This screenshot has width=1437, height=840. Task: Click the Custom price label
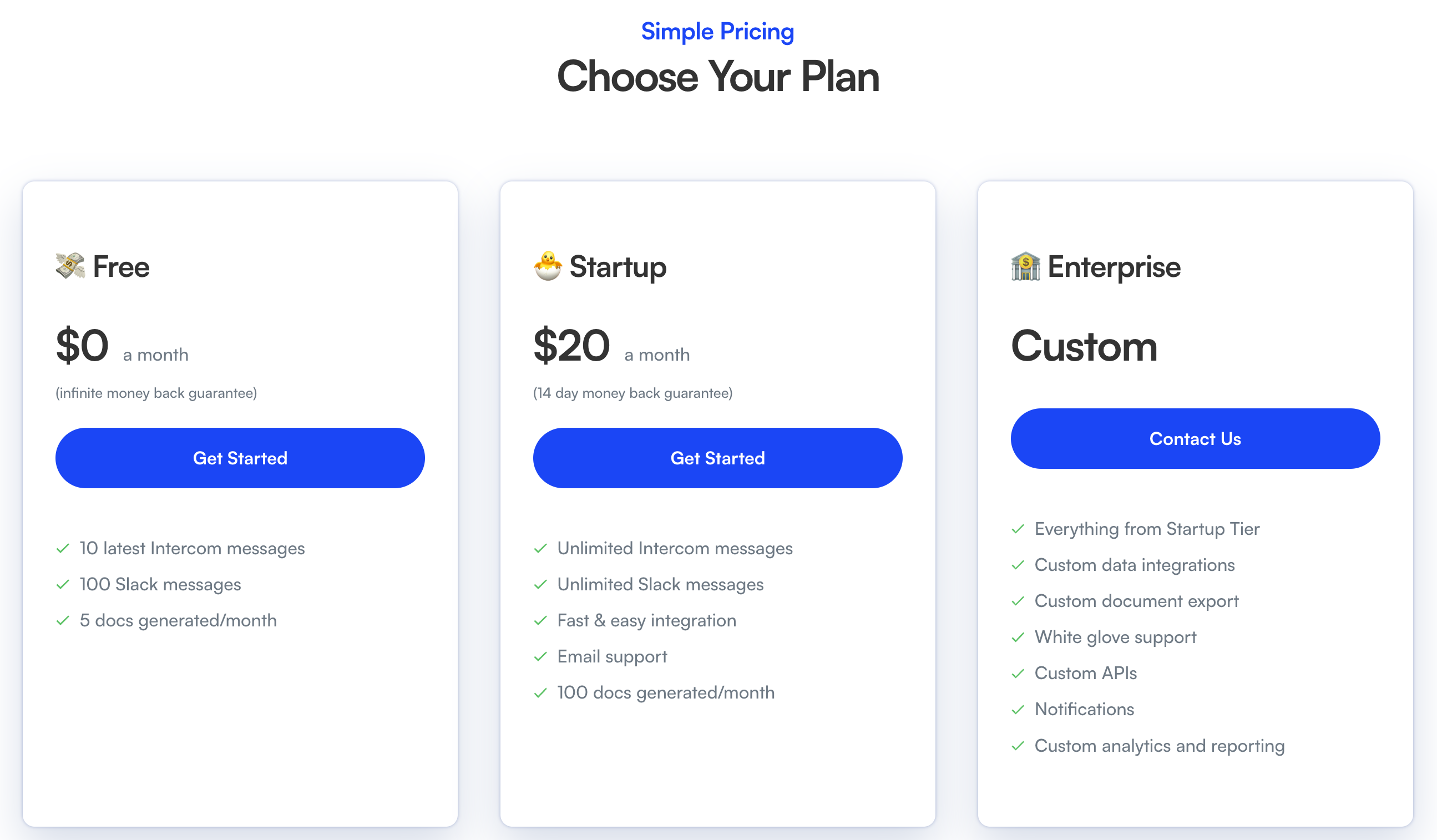click(1084, 346)
